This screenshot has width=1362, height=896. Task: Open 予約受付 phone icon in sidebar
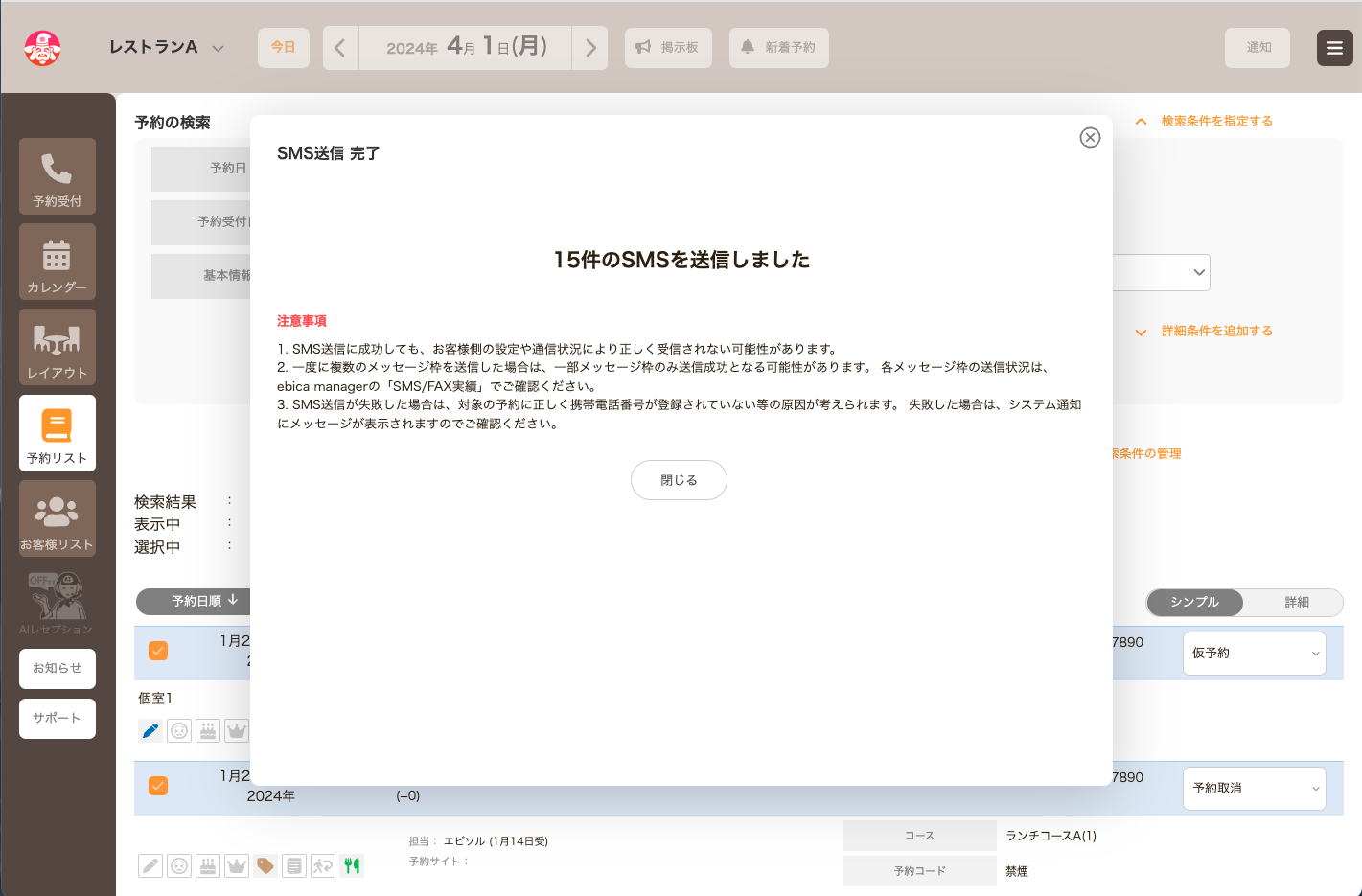click(58, 176)
